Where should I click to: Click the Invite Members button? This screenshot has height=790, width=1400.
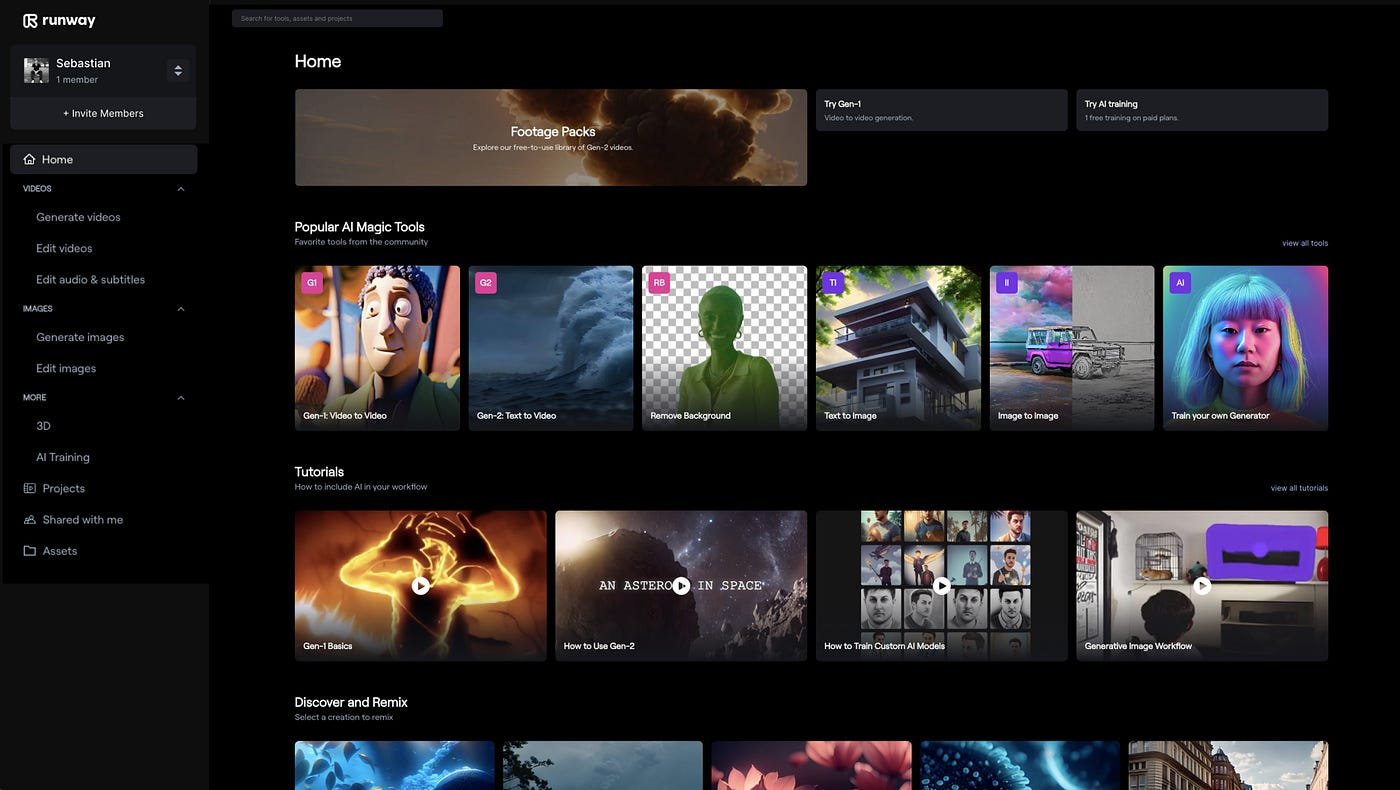click(103, 113)
